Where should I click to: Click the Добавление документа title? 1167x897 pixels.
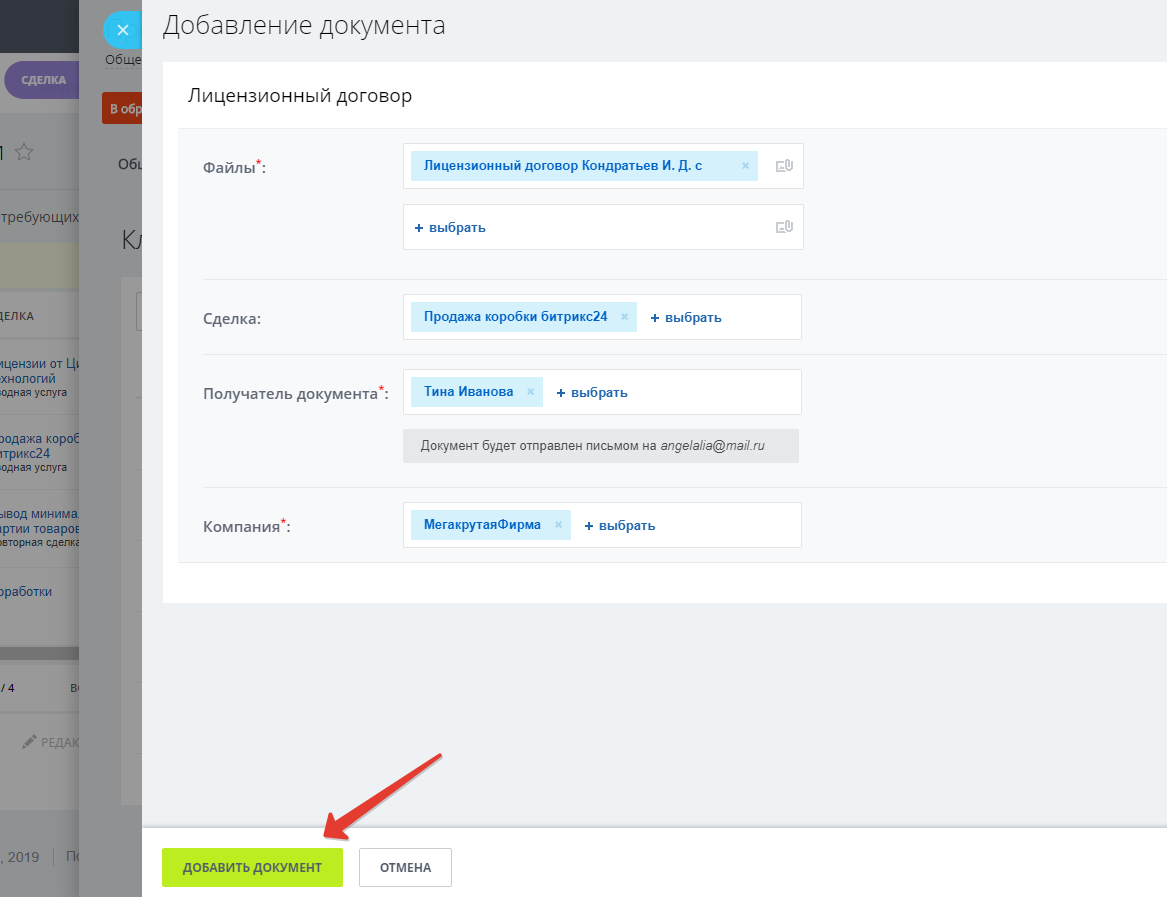click(304, 25)
